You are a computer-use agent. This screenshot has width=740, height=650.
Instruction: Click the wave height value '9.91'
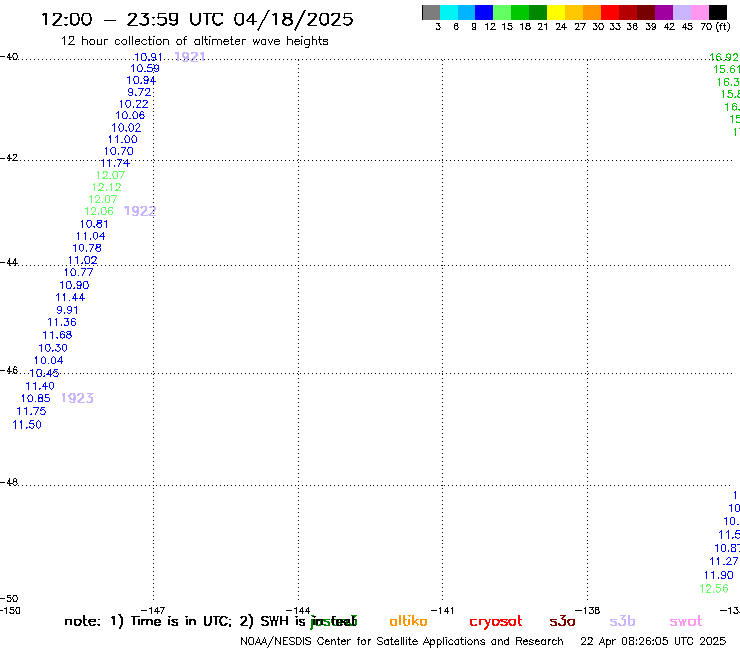point(67,310)
